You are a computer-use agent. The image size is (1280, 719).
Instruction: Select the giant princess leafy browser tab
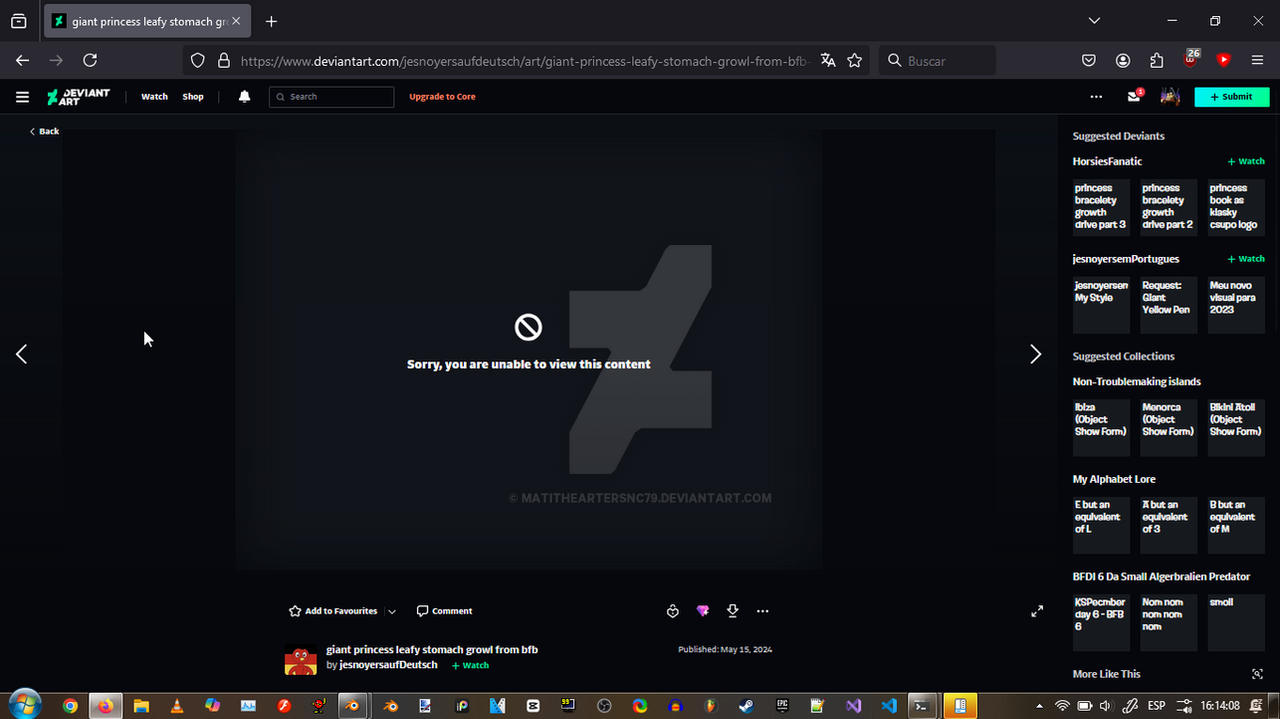click(x=146, y=21)
